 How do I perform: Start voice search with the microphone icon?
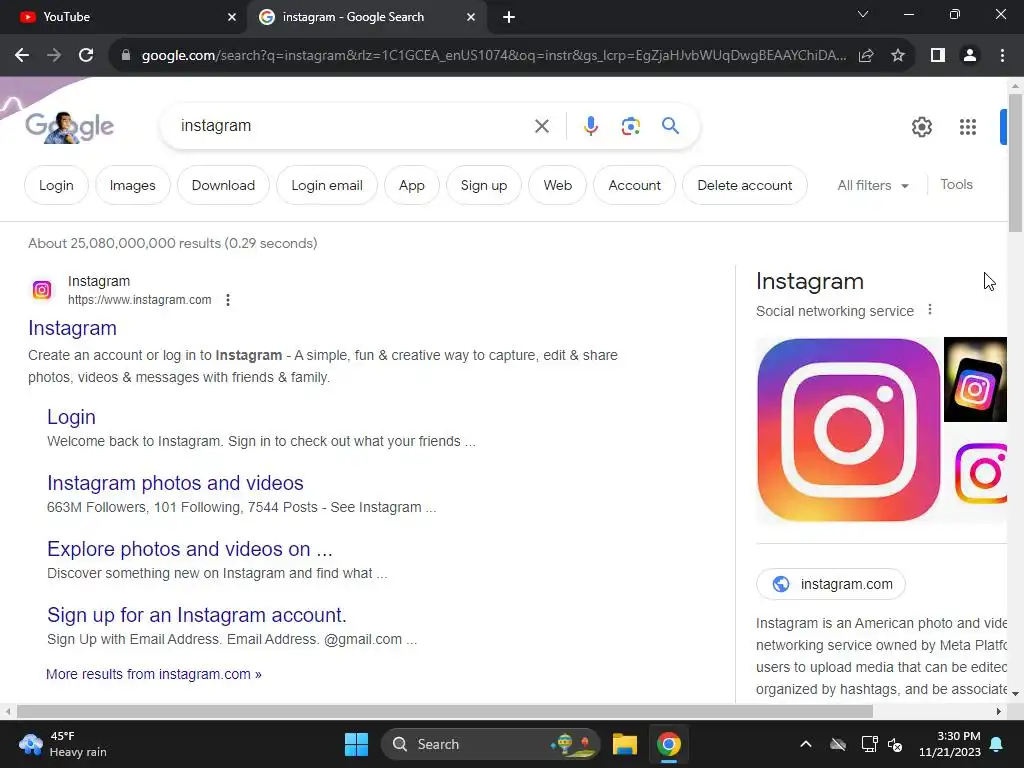point(590,126)
